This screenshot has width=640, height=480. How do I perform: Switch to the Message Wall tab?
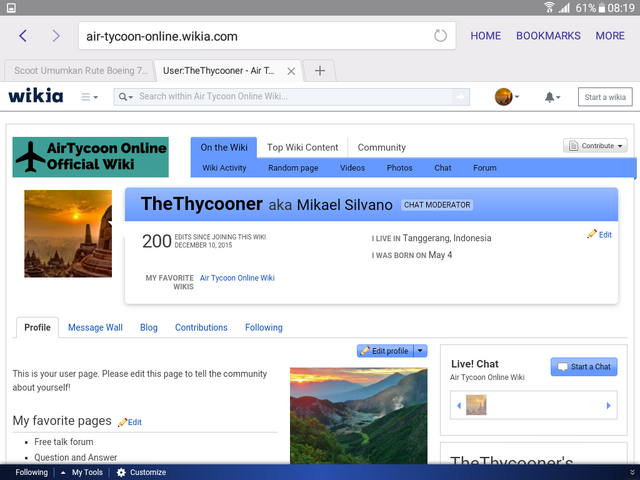point(95,327)
